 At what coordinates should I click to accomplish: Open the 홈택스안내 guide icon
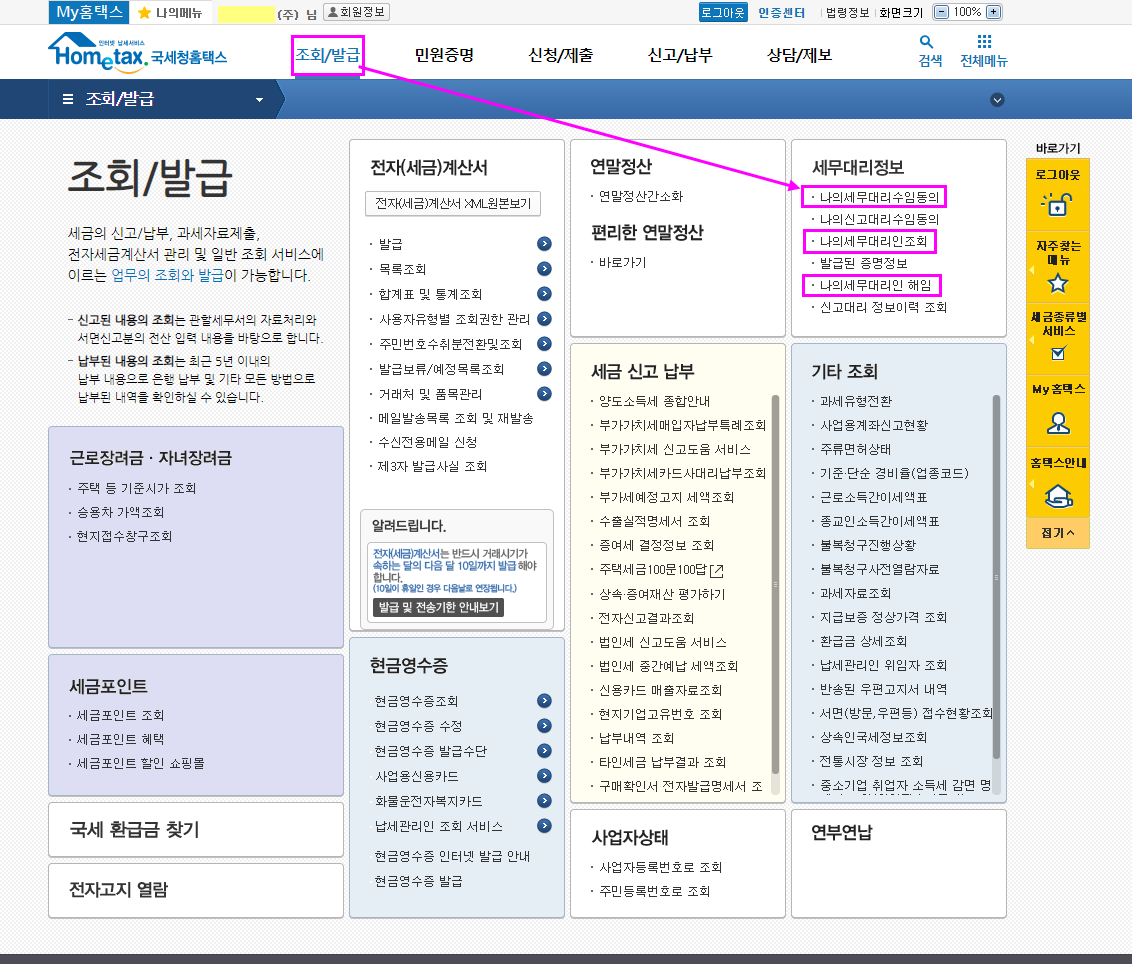point(1057,495)
